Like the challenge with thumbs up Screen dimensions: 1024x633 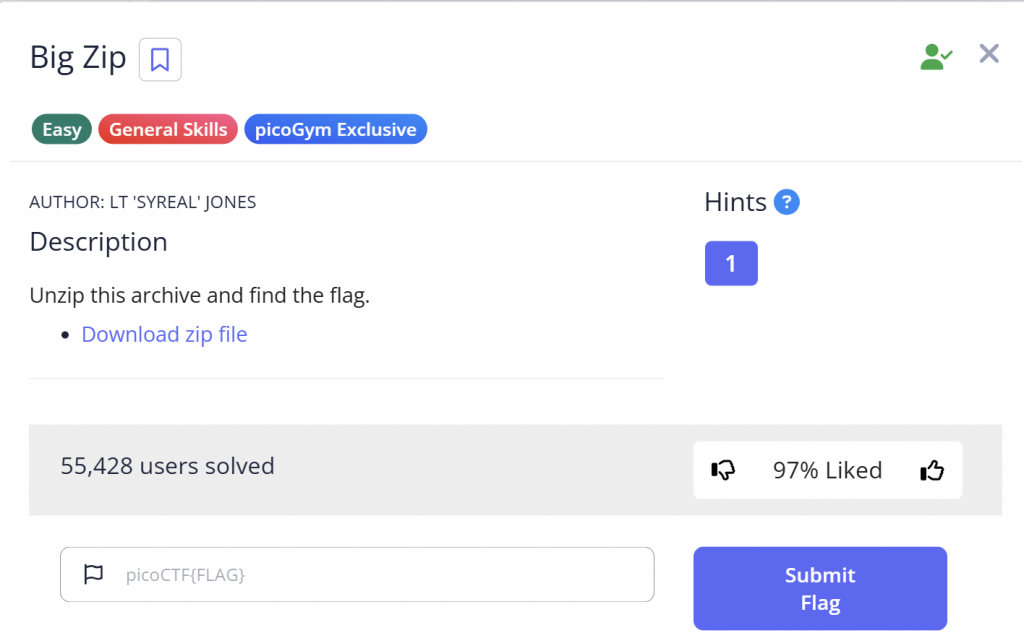[x=932, y=470]
